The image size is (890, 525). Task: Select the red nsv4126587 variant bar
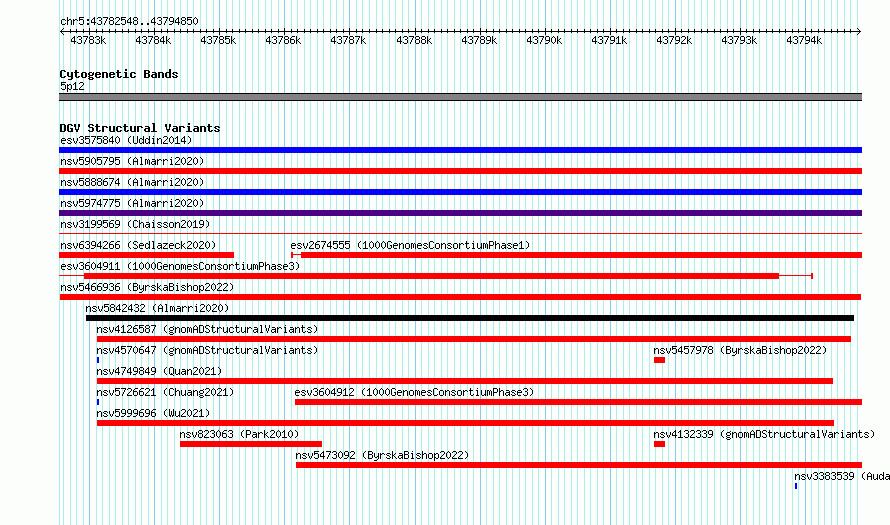[x=474, y=339]
